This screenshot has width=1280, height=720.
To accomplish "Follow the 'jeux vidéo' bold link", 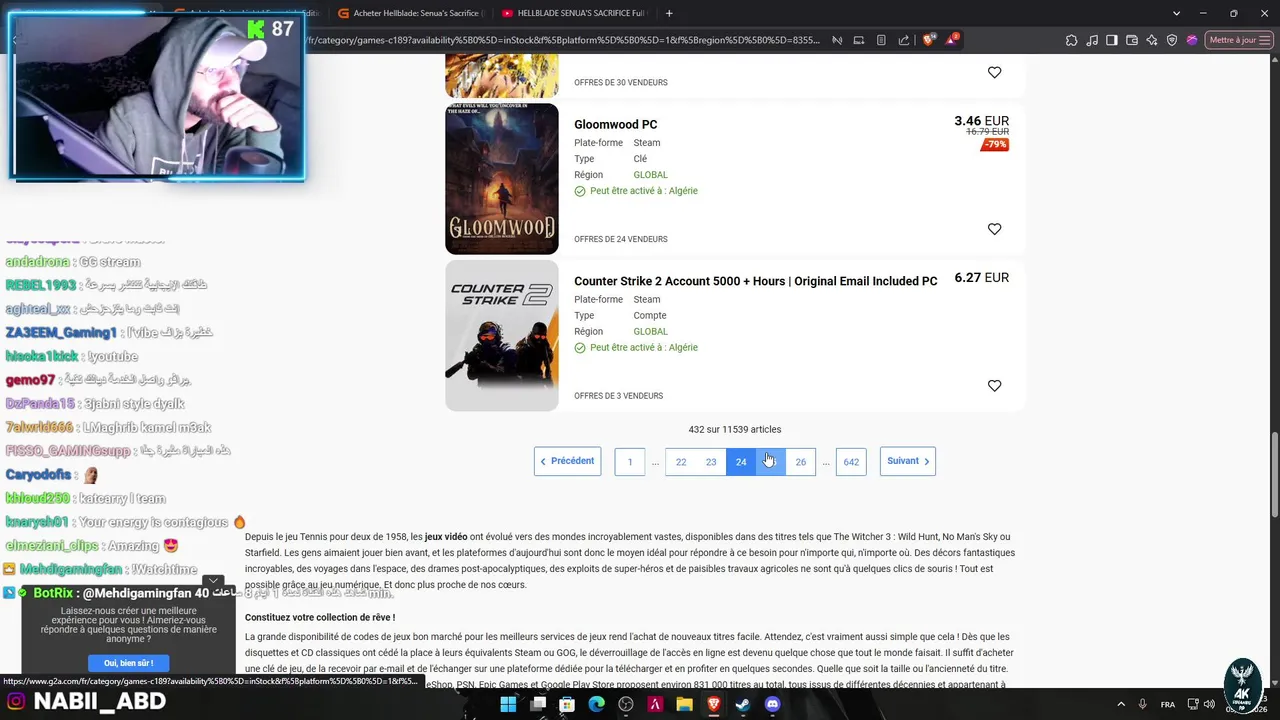I will 446,537.
